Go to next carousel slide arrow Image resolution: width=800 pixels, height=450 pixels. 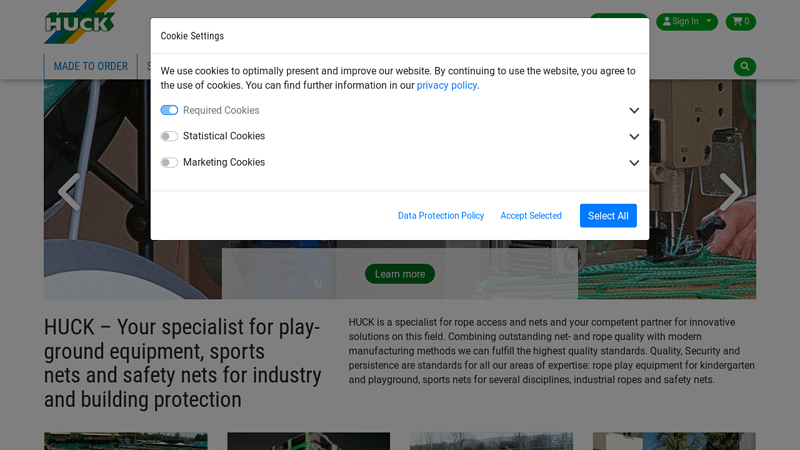tap(731, 191)
